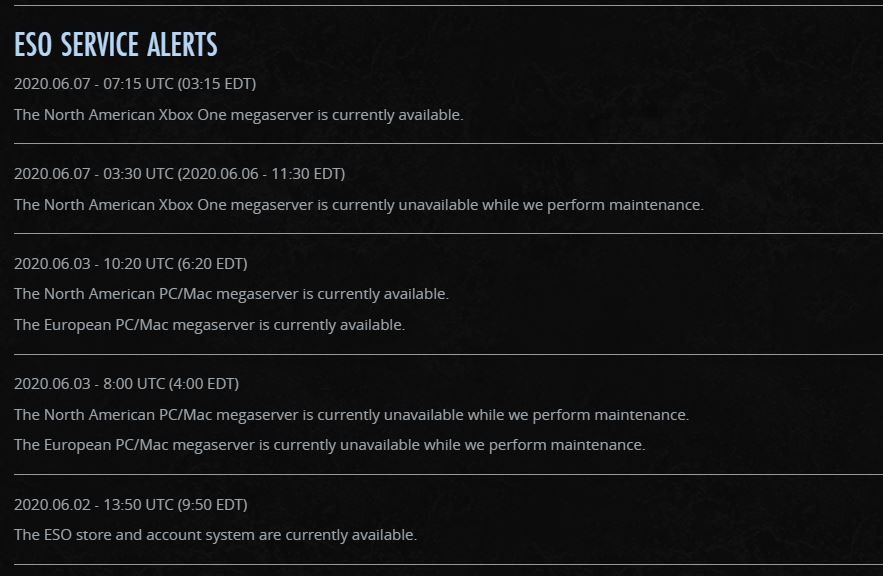Click North American PC/Mac megaserver currently available text
Image resolution: width=883 pixels, height=576 pixels.
231,294
